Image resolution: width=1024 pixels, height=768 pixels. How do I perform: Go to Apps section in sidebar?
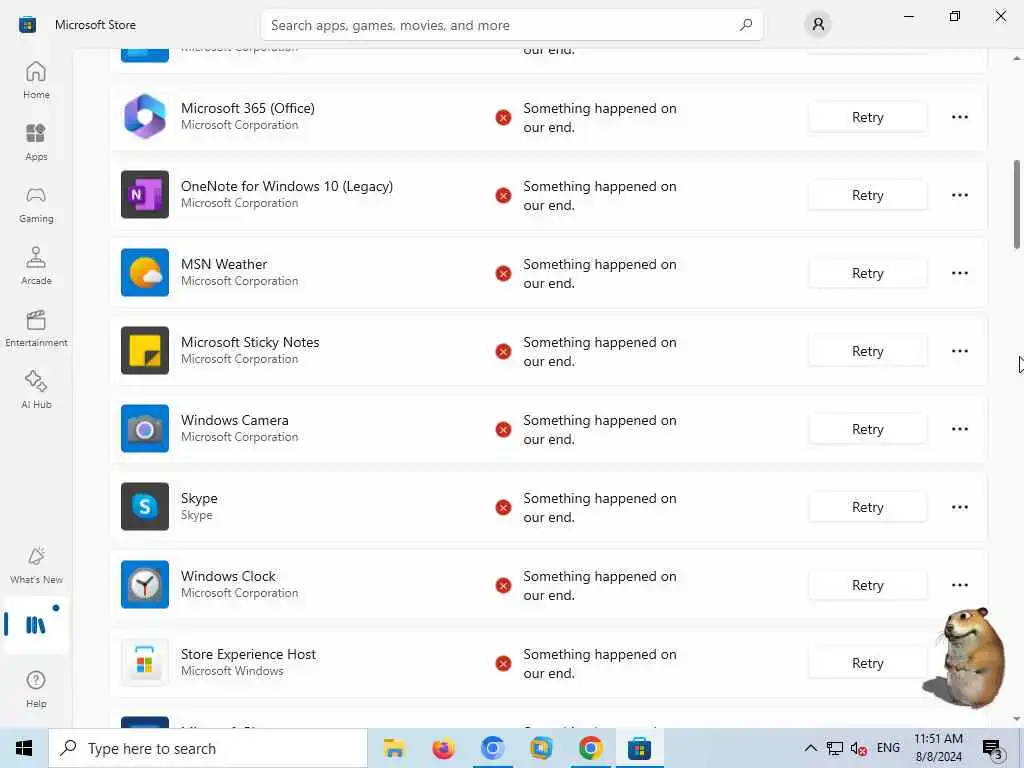[36, 142]
